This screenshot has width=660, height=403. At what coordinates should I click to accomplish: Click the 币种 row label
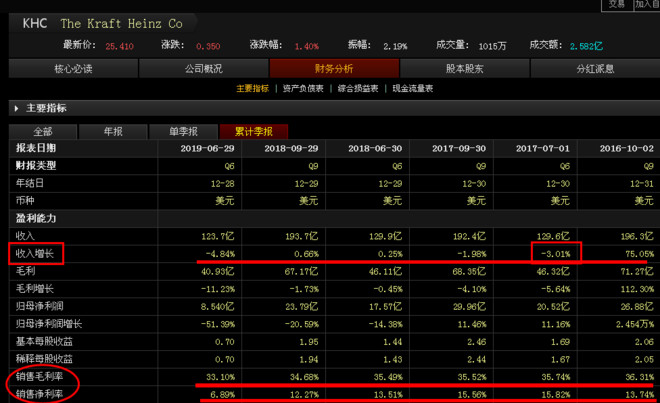25,201
